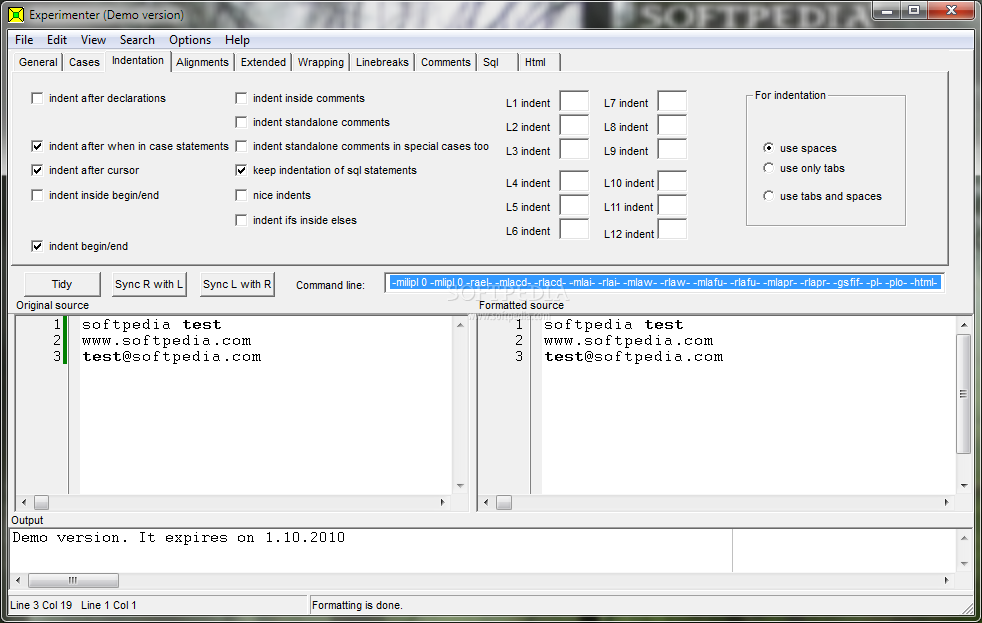Open the View menu
This screenshot has height=623, width=982.
tap(93, 40)
